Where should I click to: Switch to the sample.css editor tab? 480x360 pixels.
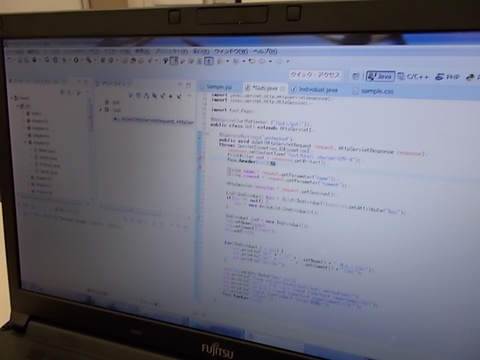coord(373,91)
